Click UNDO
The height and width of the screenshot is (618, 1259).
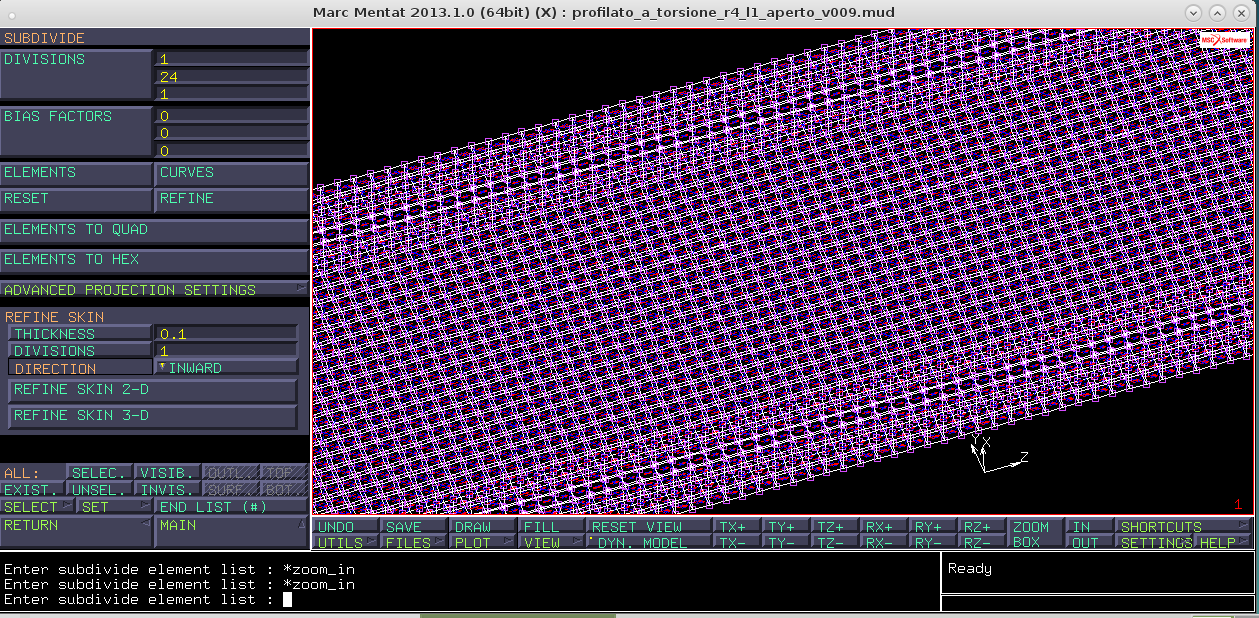coord(347,526)
